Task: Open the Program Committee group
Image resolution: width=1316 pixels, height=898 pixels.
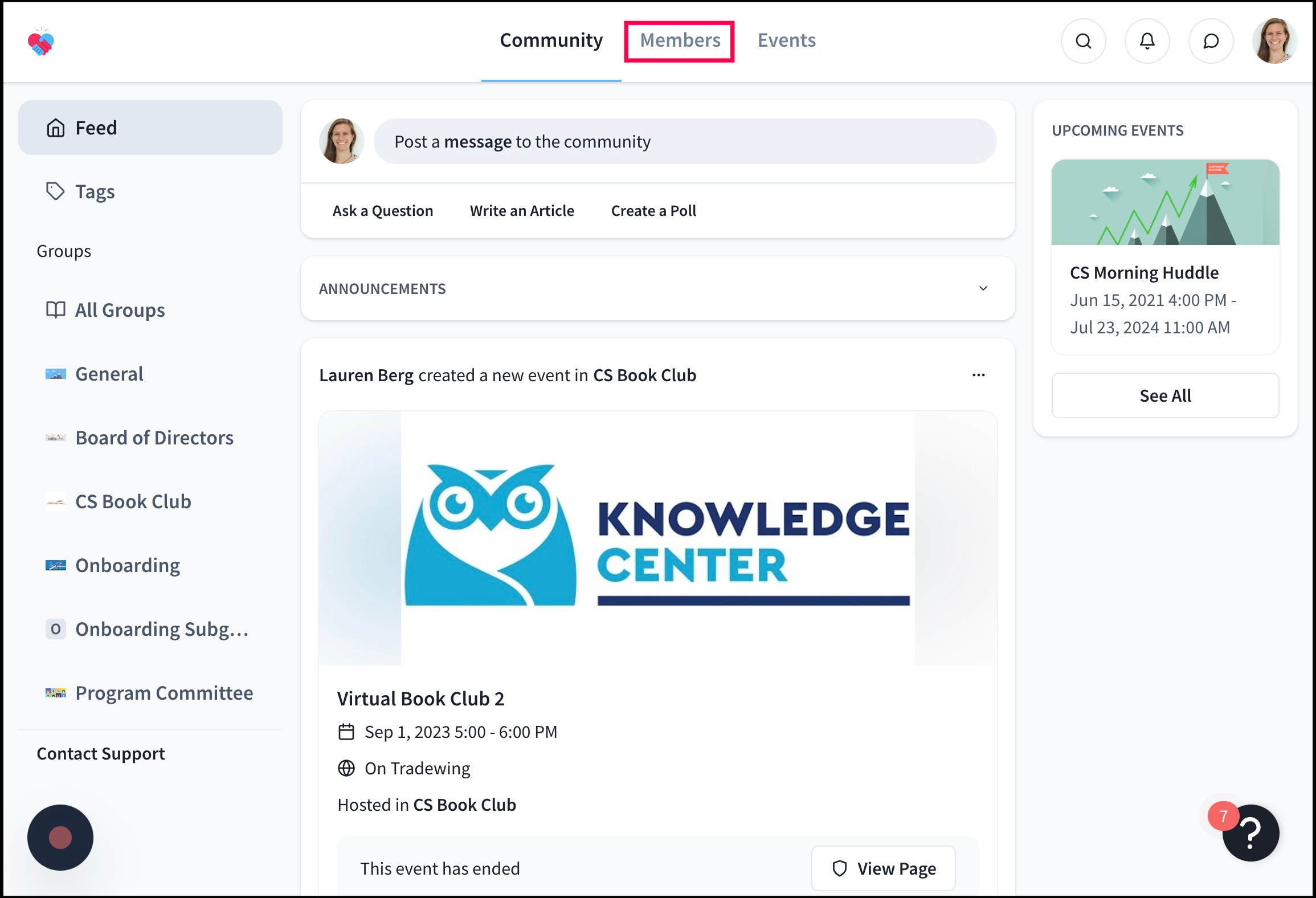Action: [x=150, y=693]
